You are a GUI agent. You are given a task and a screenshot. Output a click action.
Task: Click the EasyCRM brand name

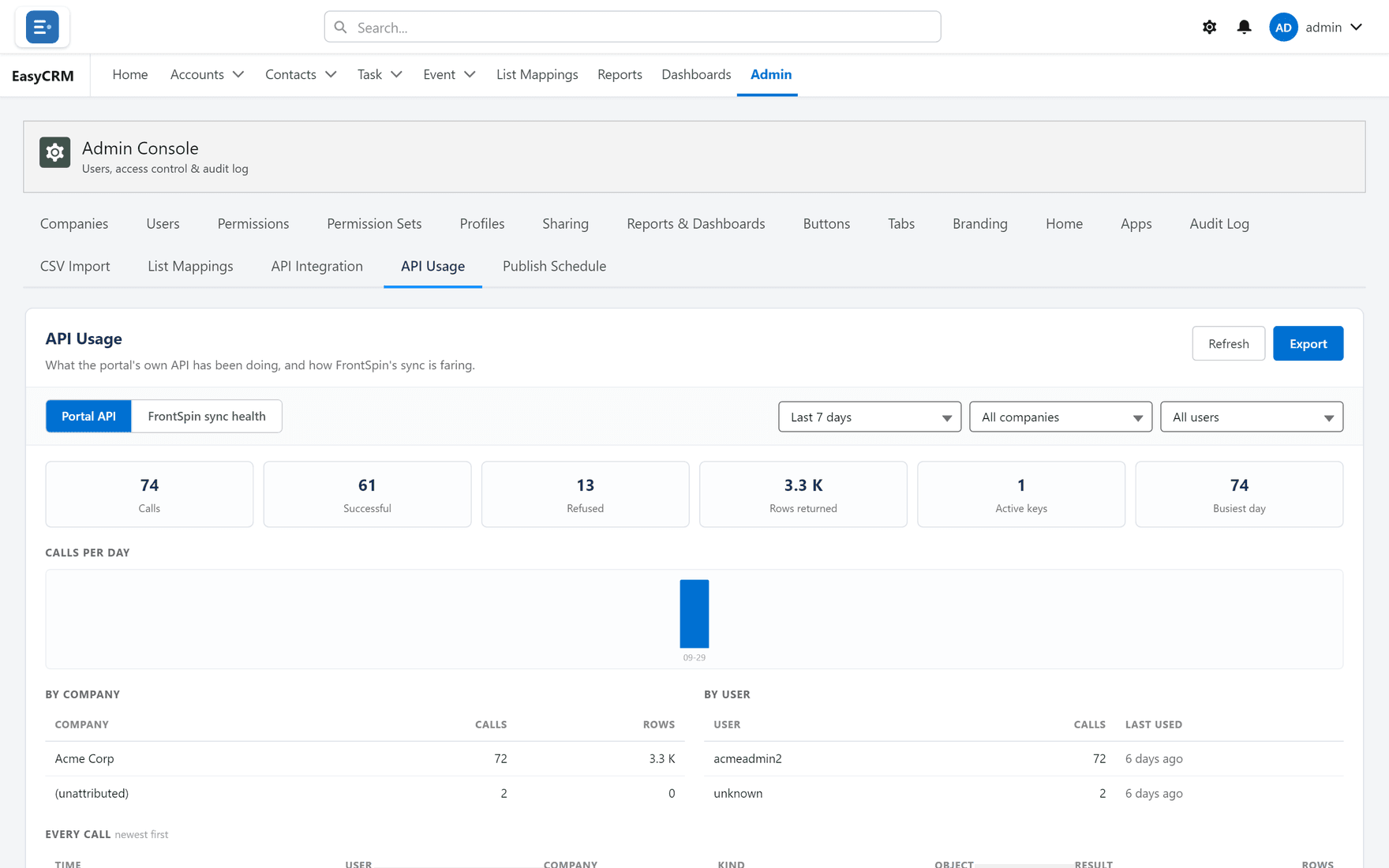43,76
